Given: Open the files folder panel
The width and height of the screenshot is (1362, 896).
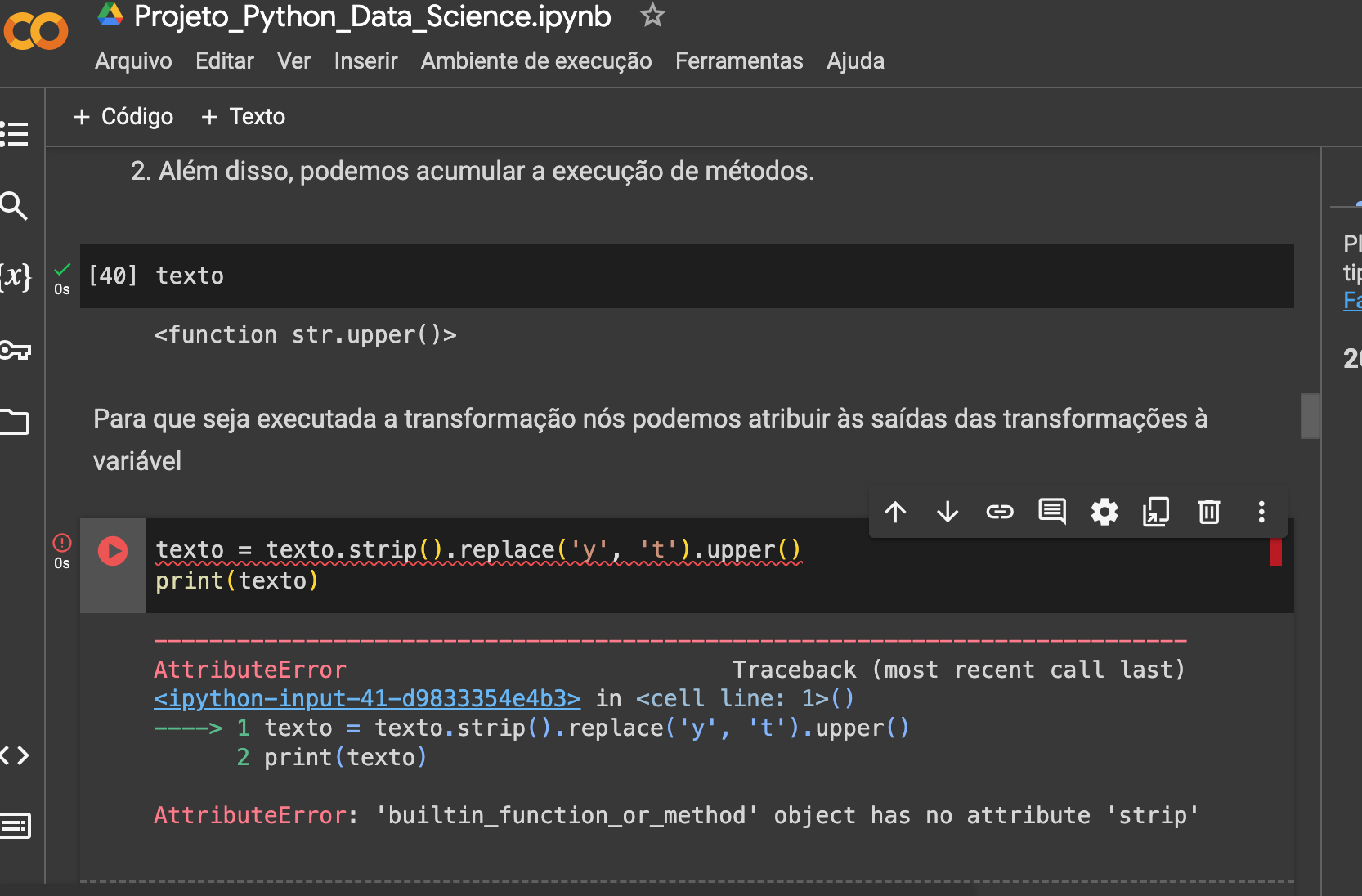Looking at the screenshot, I should coord(15,422).
